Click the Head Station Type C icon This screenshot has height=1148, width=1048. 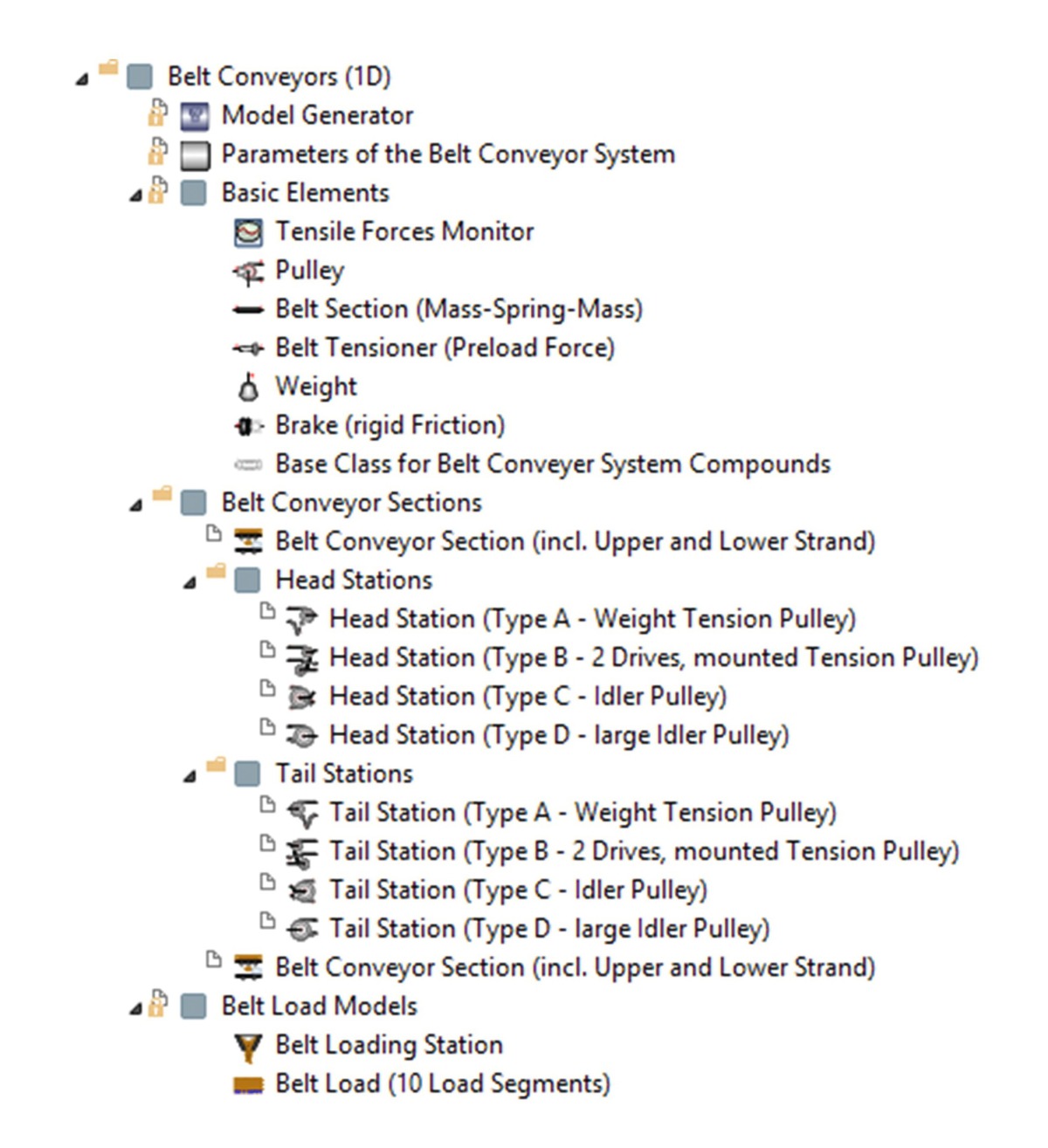302,697
